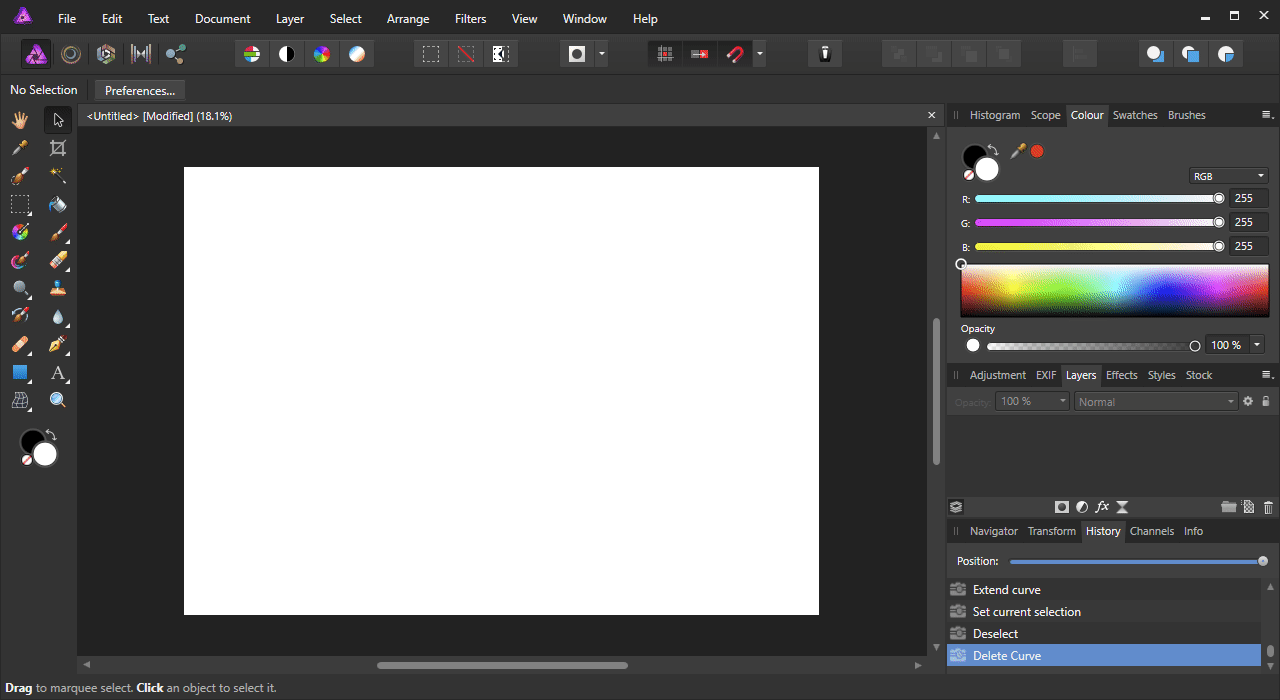Image resolution: width=1280 pixels, height=700 pixels.
Task: Lock the current layer with the padlock
Action: coord(1266,401)
